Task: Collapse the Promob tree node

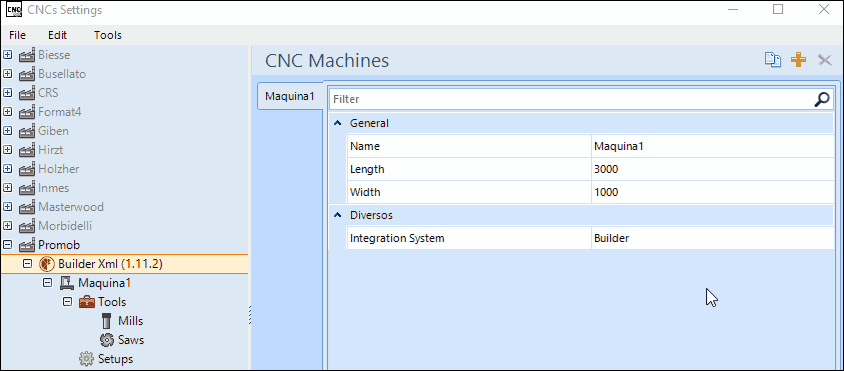Action: [x=8, y=245]
